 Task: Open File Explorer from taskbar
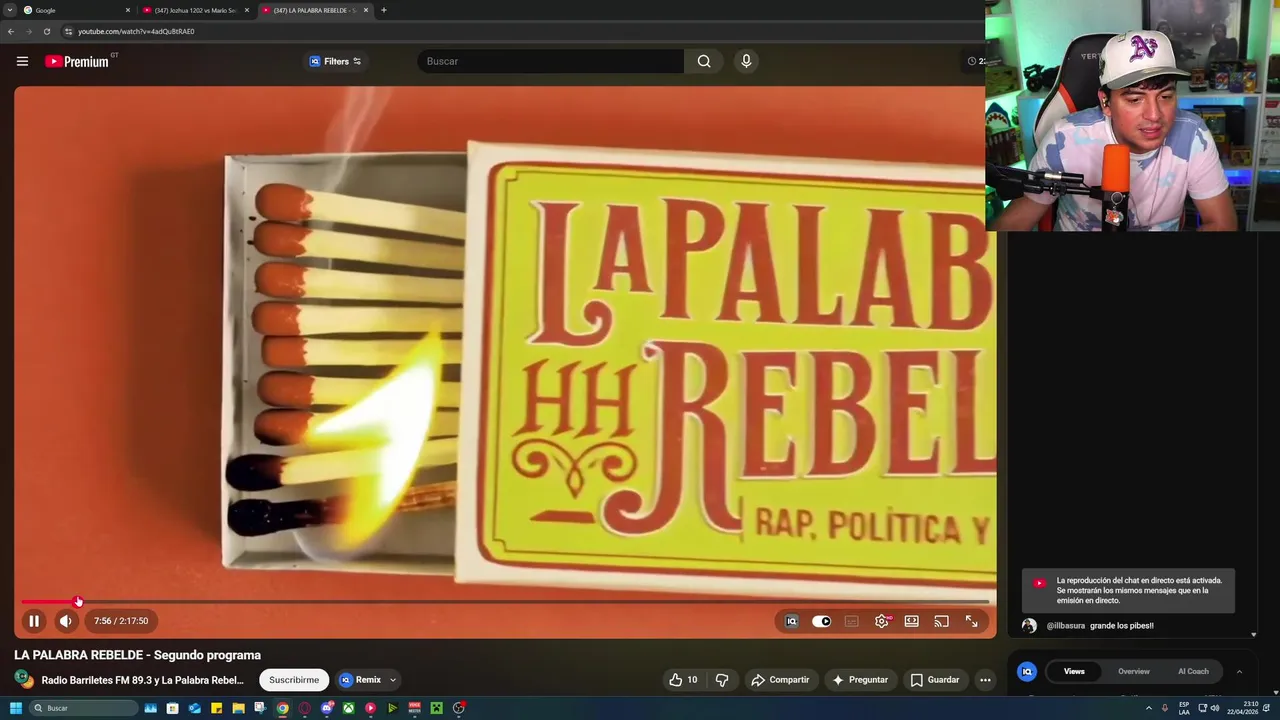238,708
